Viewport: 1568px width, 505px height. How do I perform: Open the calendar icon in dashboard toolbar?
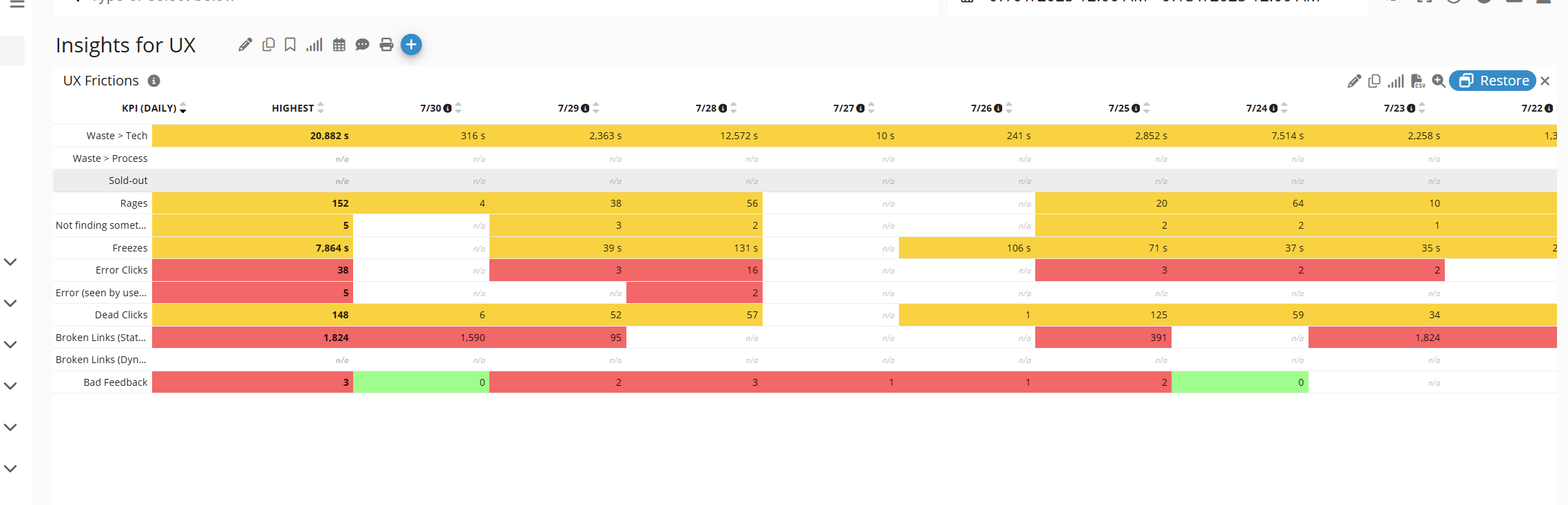339,45
